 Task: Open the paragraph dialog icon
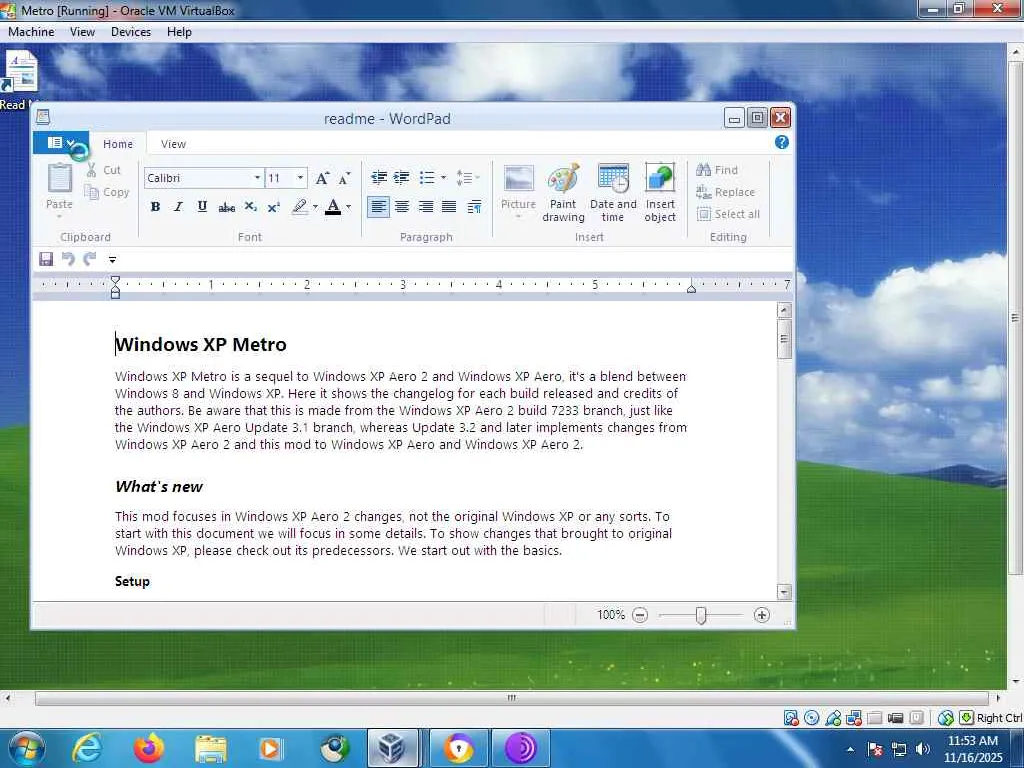475,207
